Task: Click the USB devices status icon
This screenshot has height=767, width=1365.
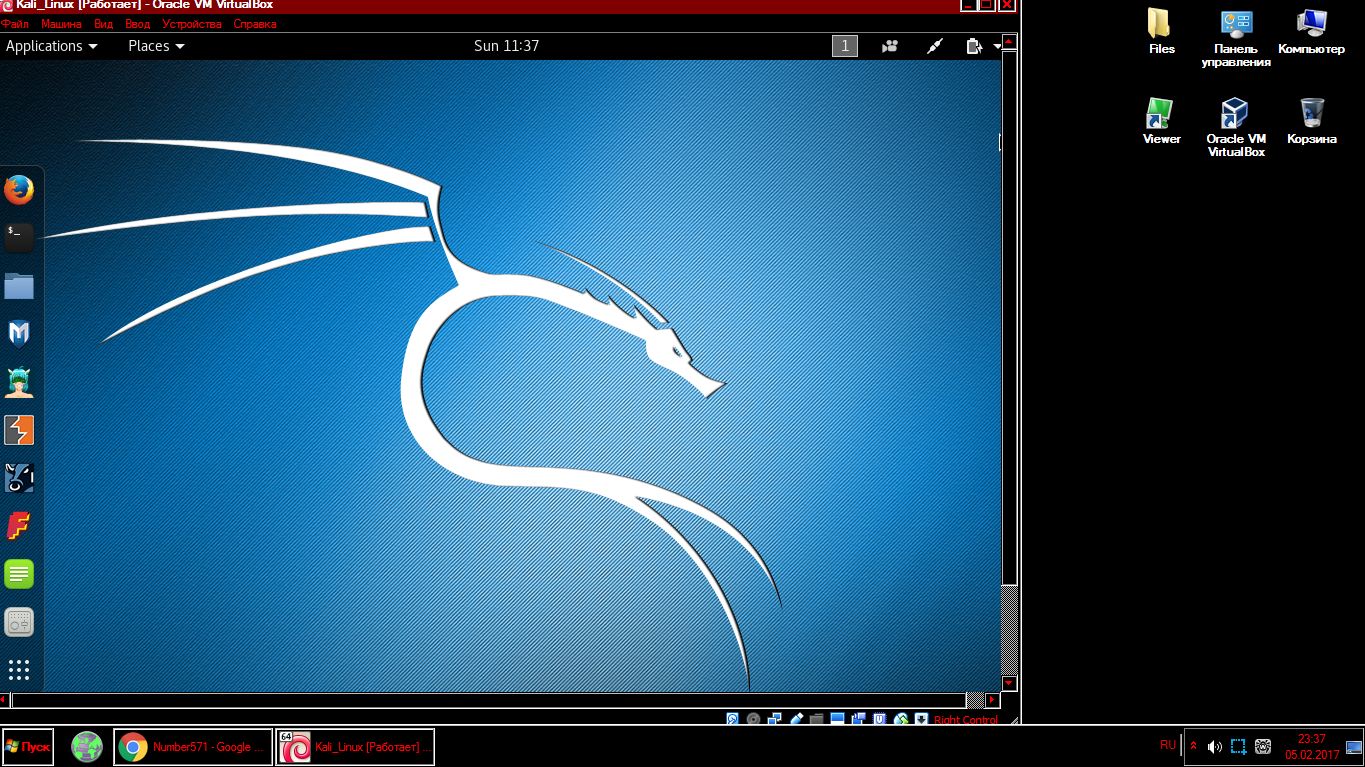Action: pyautogui.click(x=796, y=719)
